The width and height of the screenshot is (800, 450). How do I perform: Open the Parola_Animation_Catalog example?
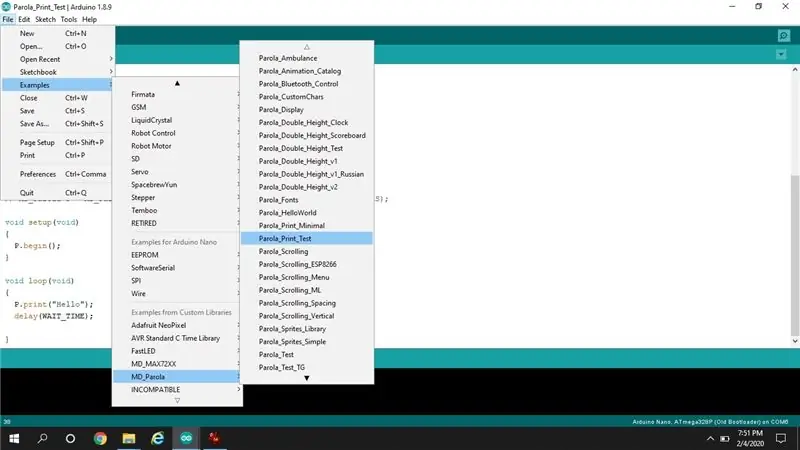point(307,71)
